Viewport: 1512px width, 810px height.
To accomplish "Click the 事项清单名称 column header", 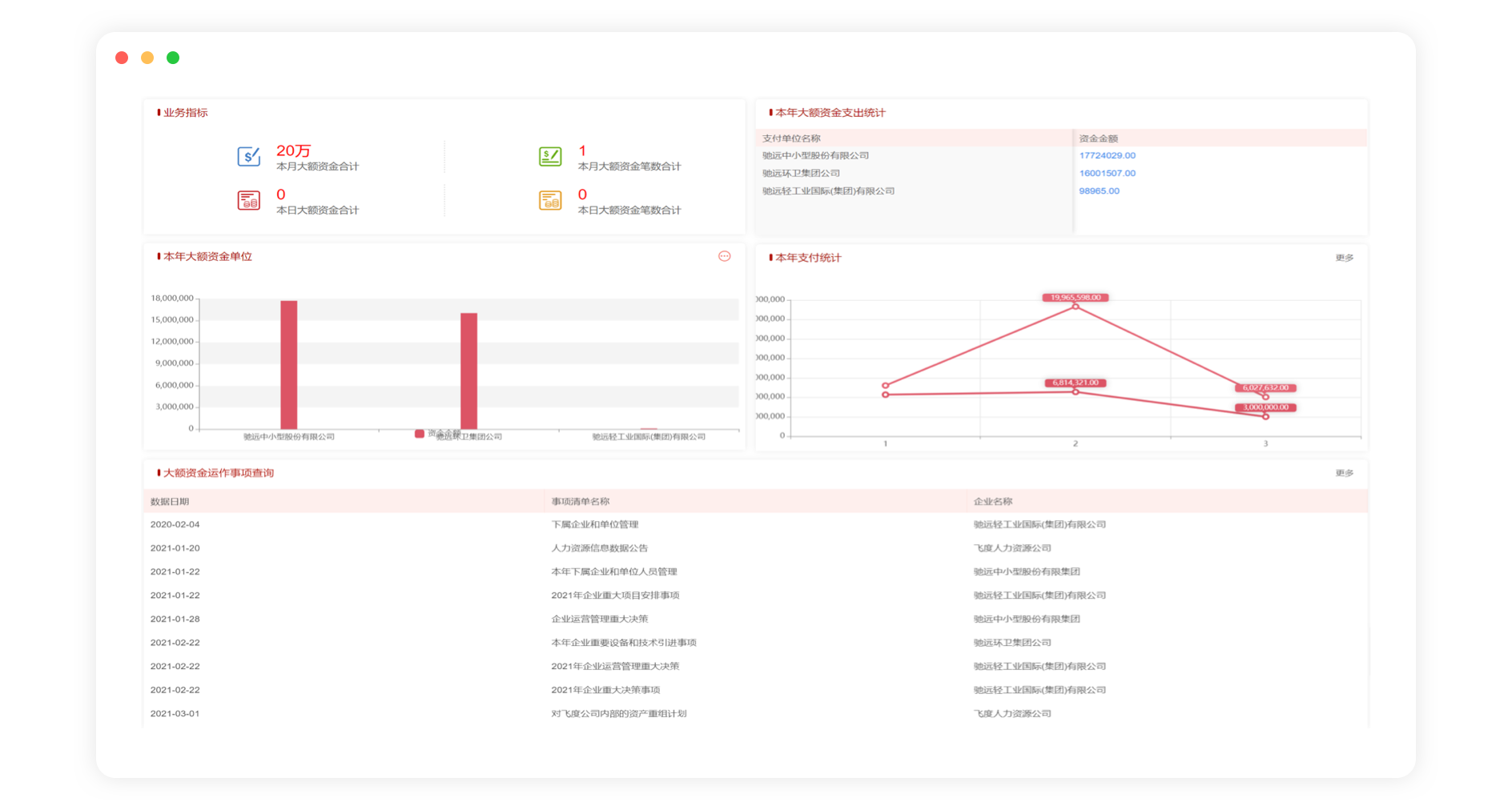I will coord(580,502).
